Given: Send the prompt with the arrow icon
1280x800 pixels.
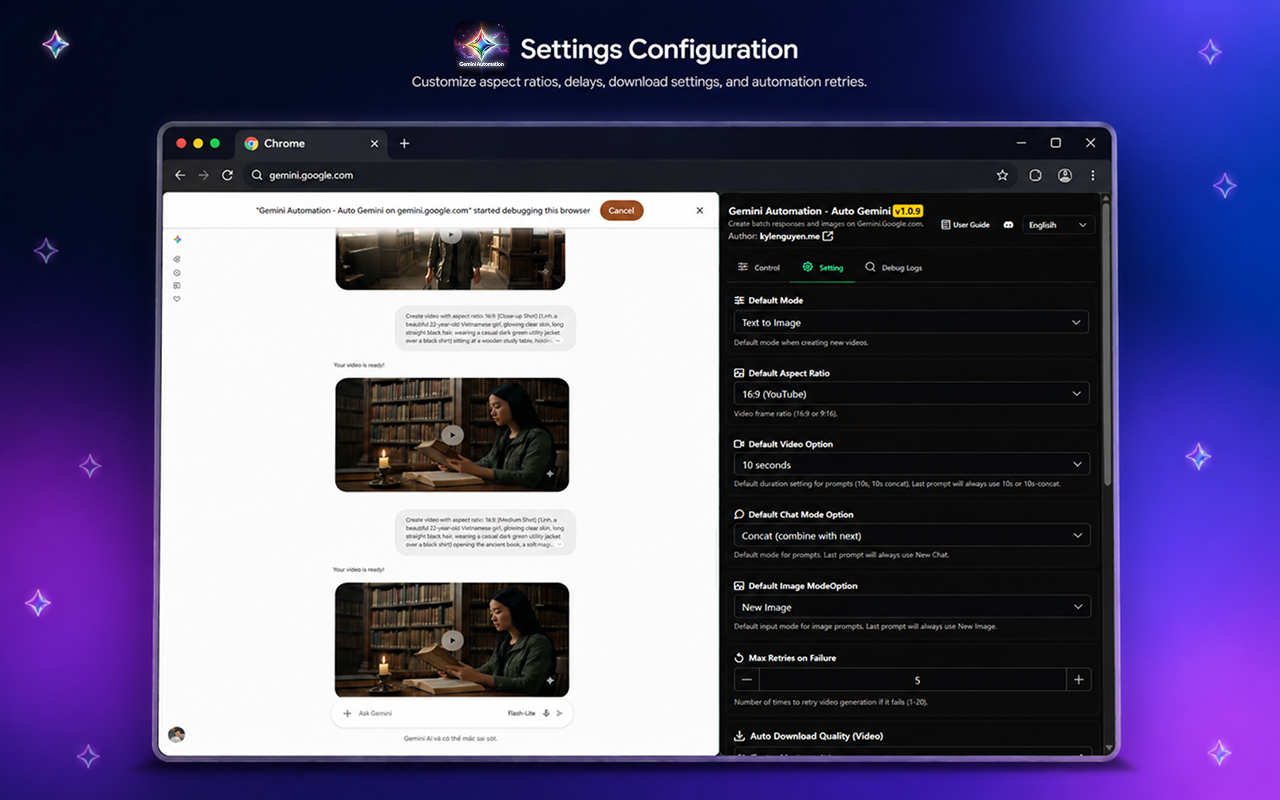Looking at the screenshot, I should [x=559, y=713].
